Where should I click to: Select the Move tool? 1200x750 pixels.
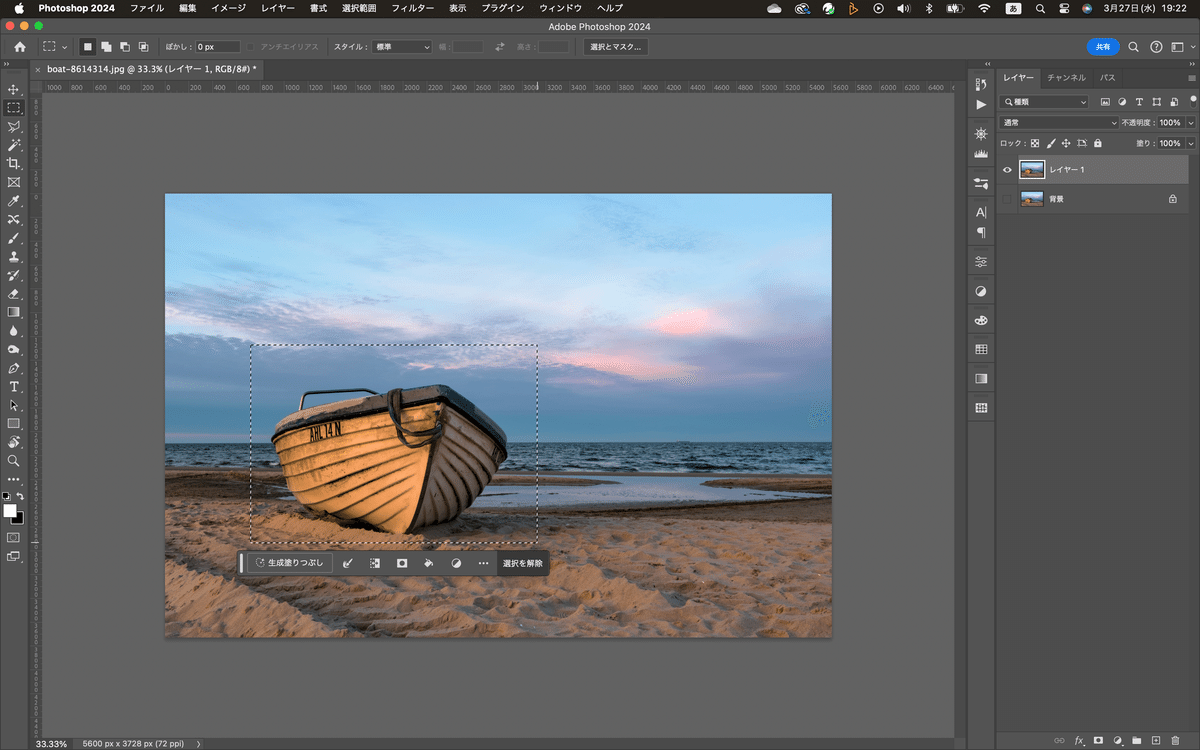14,90
